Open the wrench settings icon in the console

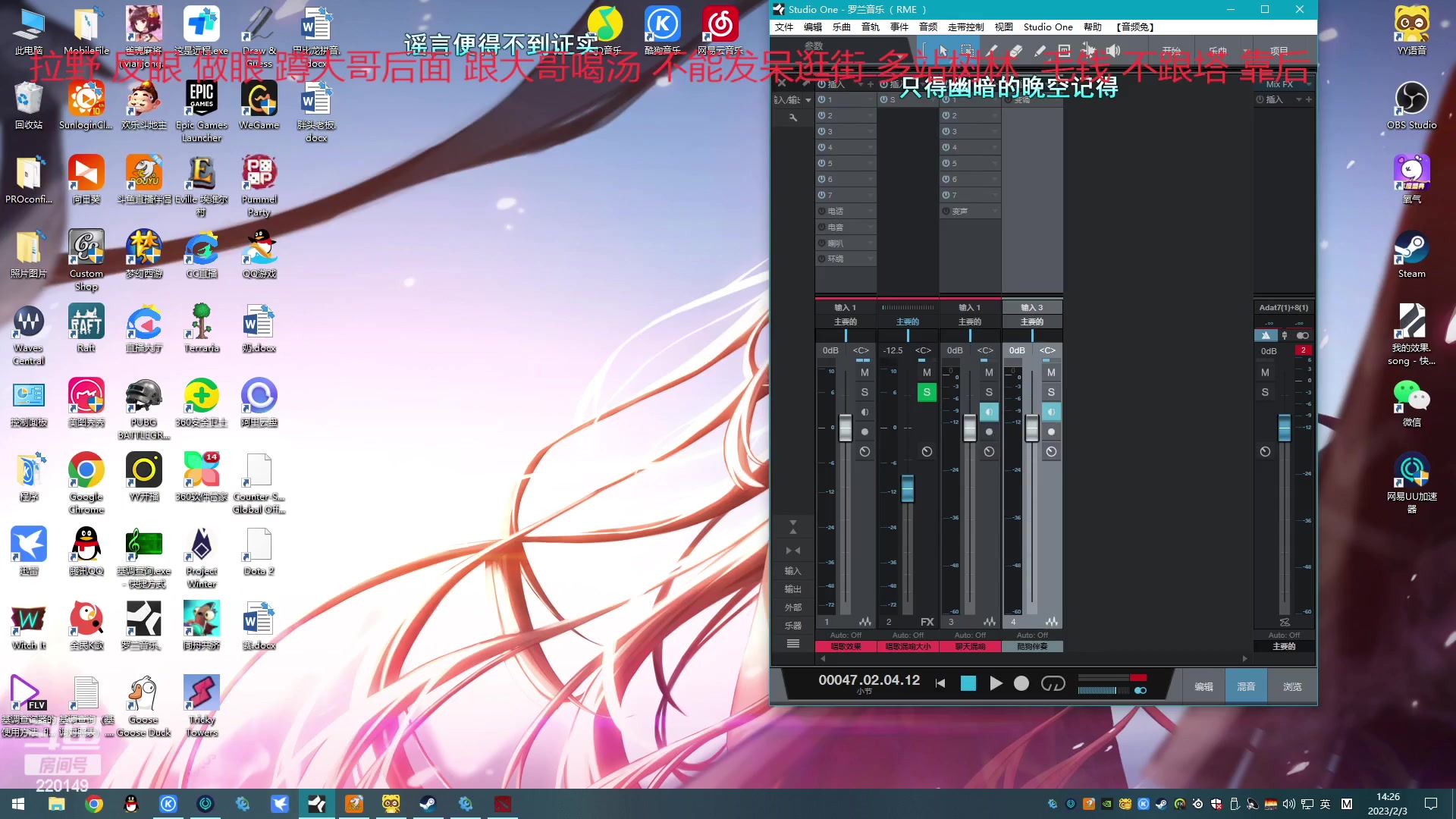click(x=793, y=118)
